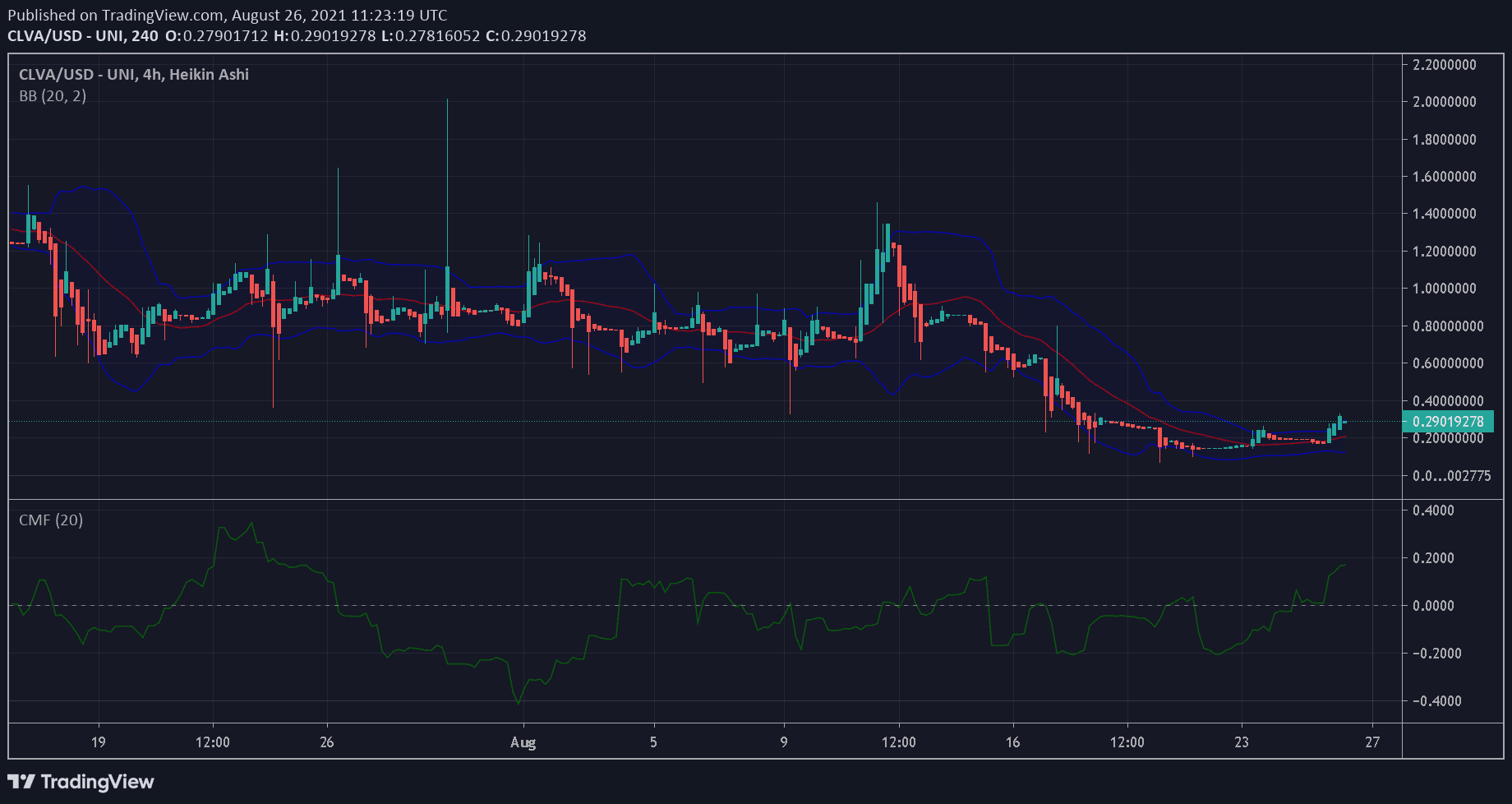Select date 16 on the time axis
This screenshot has height=804, width=1512.
(1012, 742)
